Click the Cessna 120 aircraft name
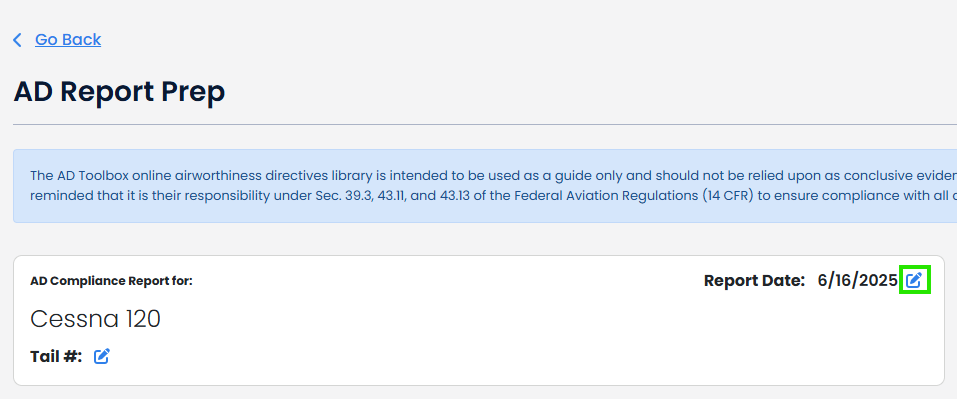 tap(95, 319)
